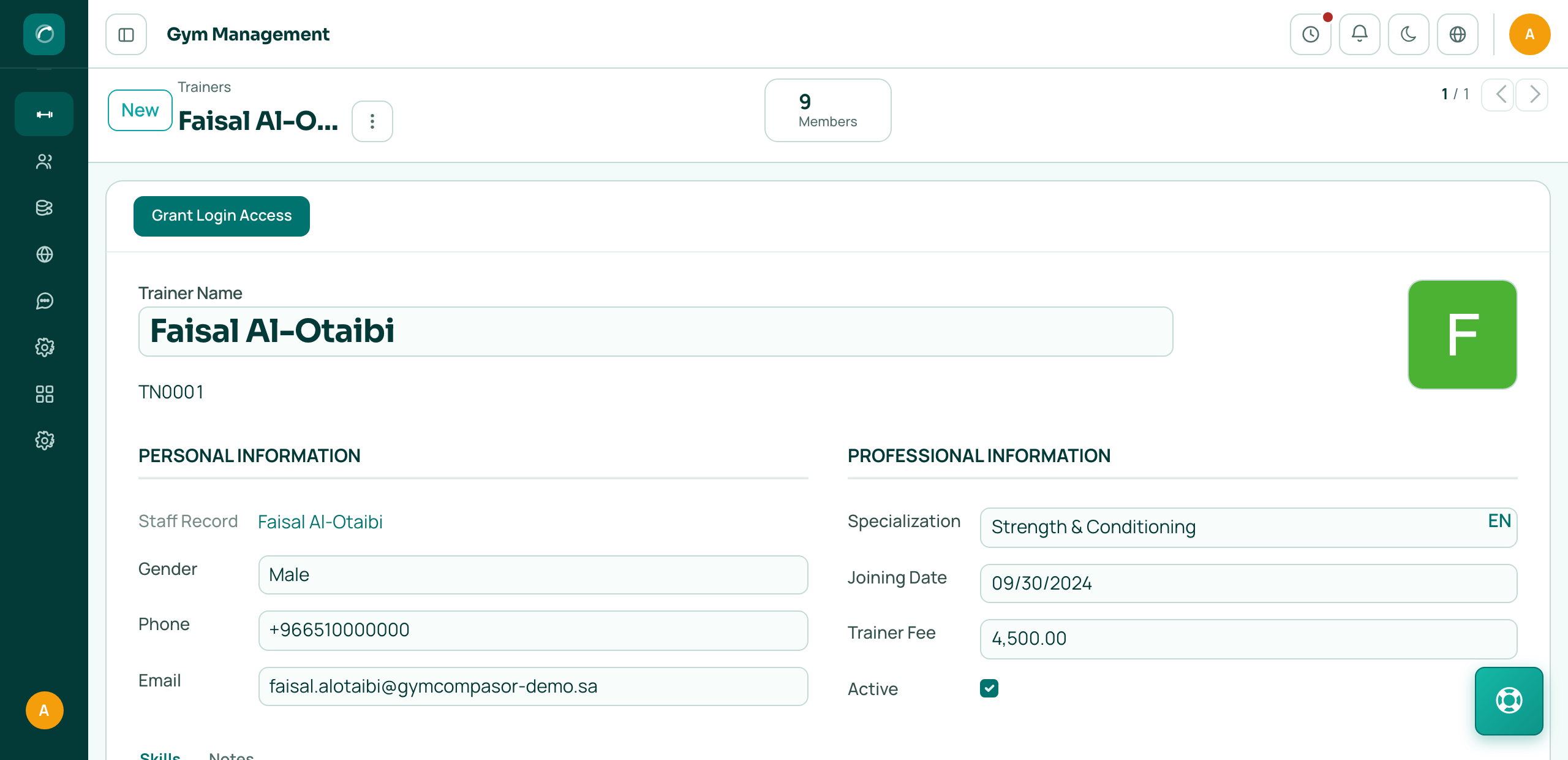1568x760 pixels.
Task: Click the EN translate button
Action: click(1499, 521)
